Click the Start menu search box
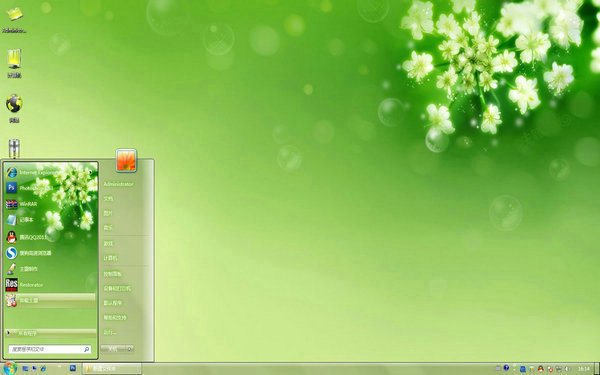600x375 pixels. 50,349
